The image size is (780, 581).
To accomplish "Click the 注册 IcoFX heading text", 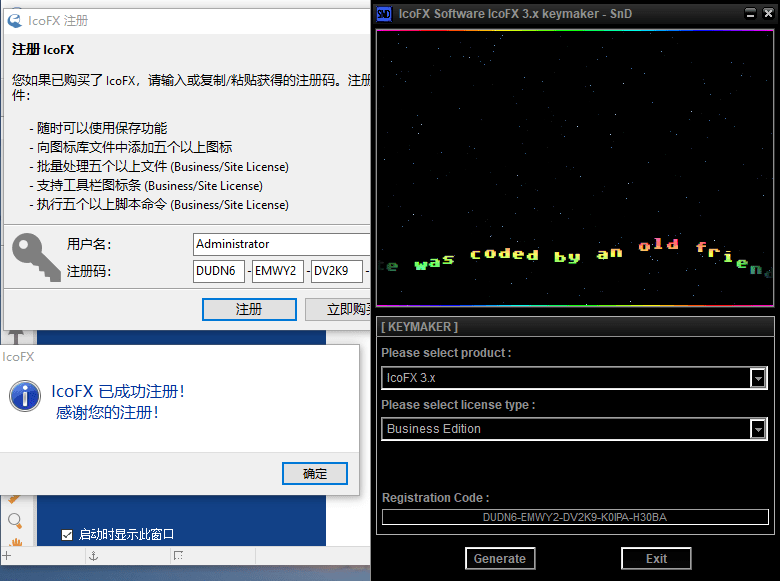I will 43,50.
